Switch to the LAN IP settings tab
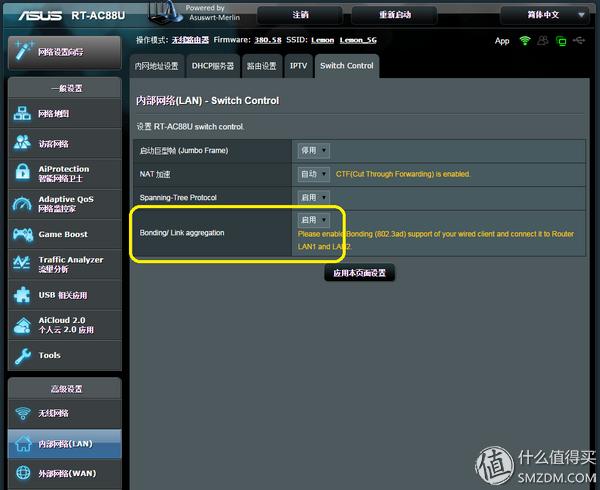Image resolution: width=600 pixels, height=490 pixels. (x=157, y=66)
